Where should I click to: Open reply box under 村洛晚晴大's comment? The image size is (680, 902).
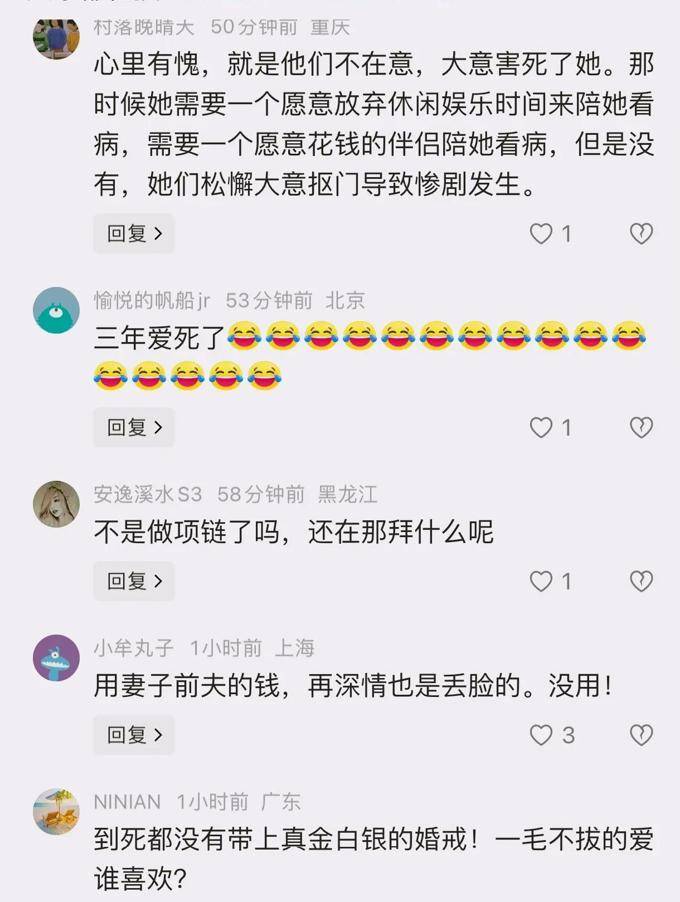134,234
